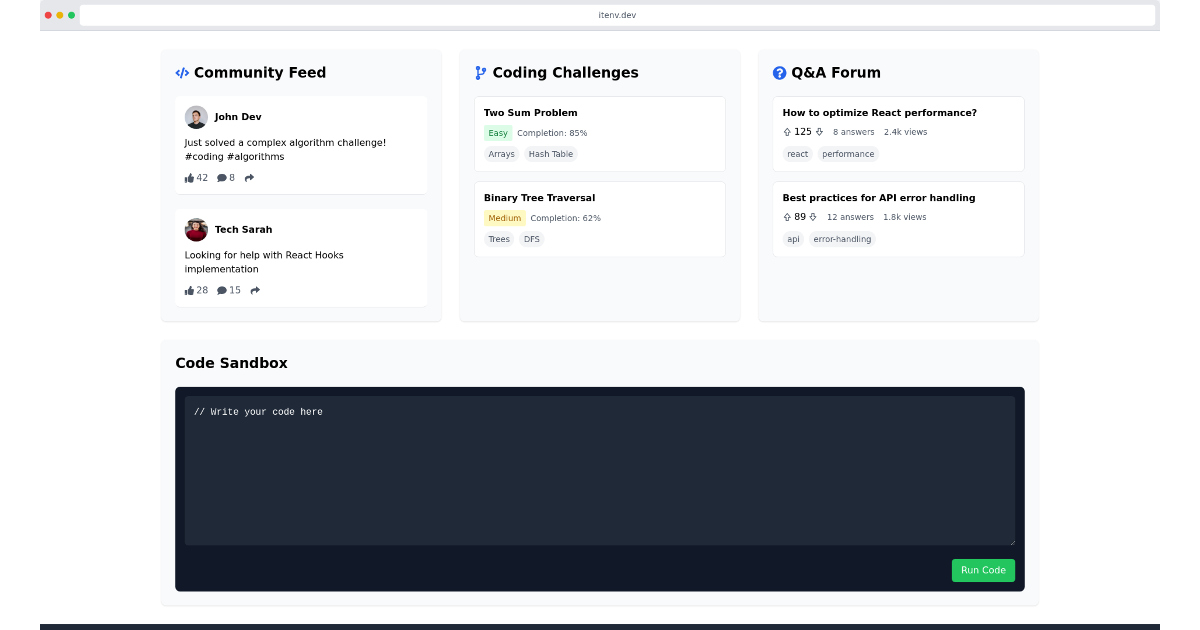Screen dimensions: 1200x630
Task: Click John Dev's profile avatar
Action: point(196,117)
